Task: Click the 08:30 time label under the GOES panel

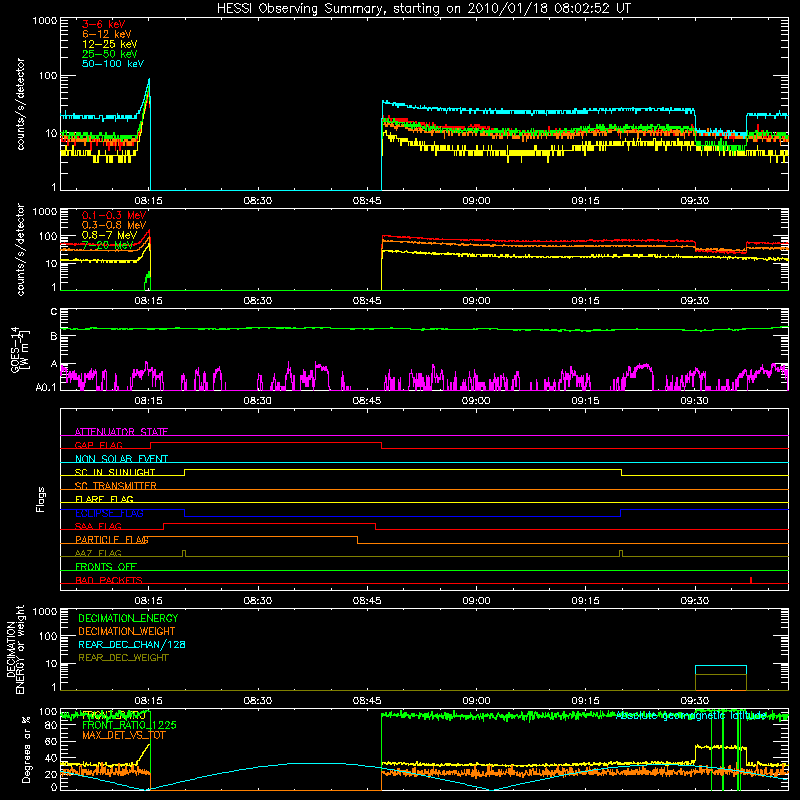Action: coord(258,401)
